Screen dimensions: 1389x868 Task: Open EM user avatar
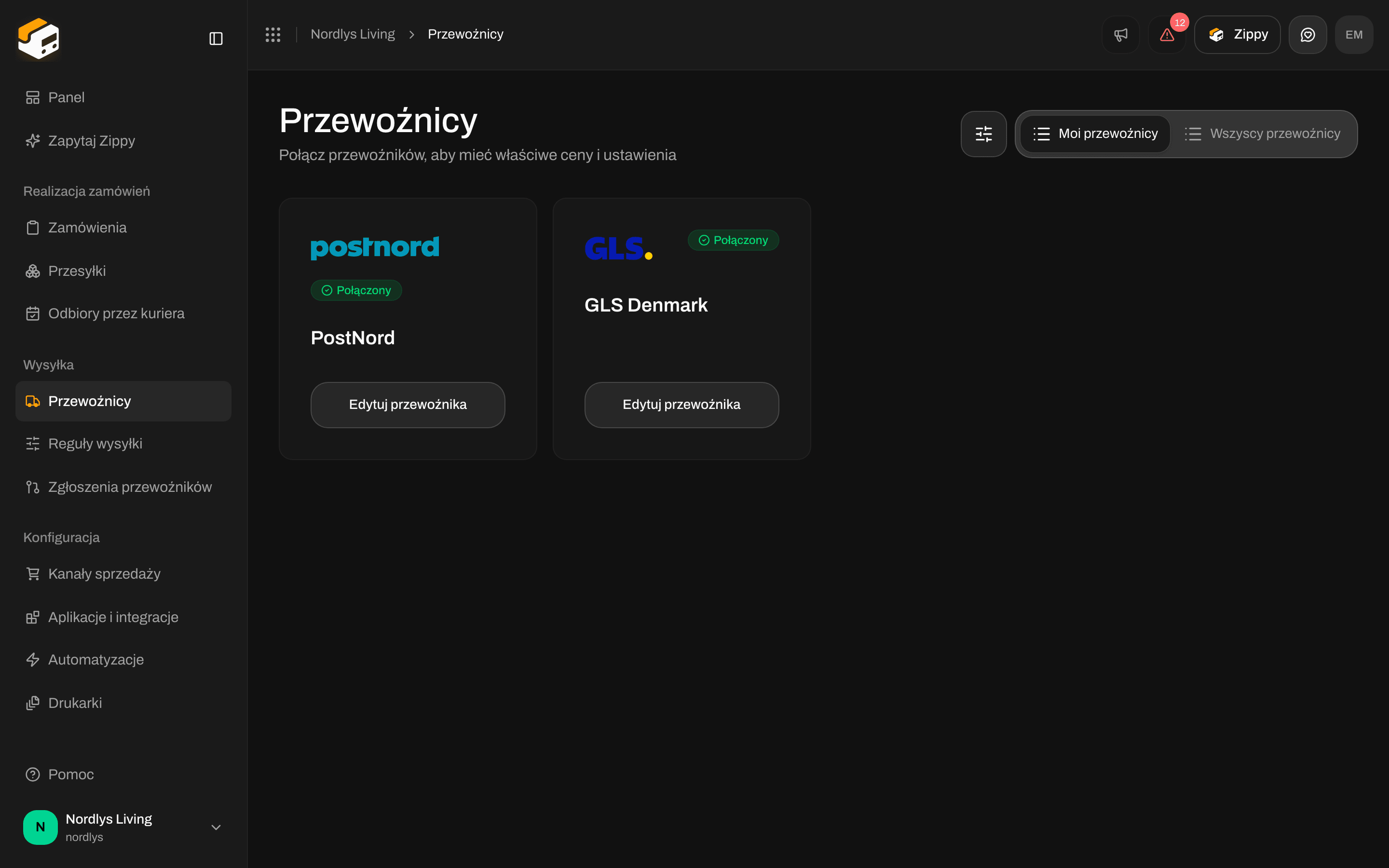pos(1354,34)
